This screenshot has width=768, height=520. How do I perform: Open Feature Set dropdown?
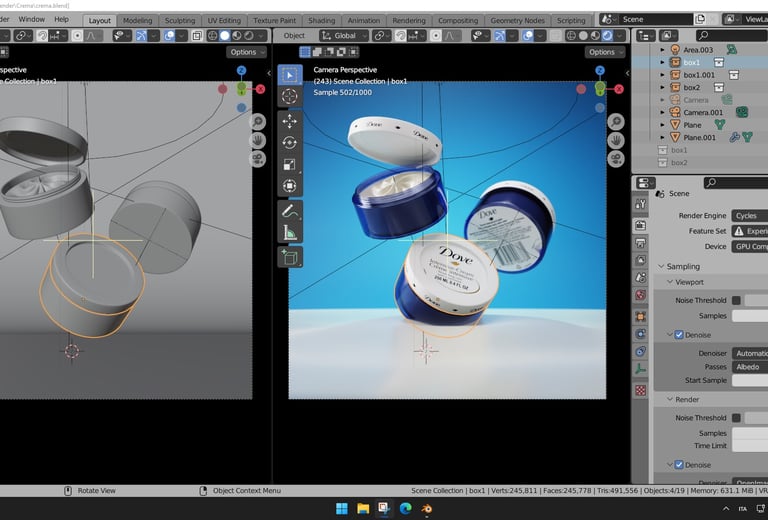click(750, 231)
